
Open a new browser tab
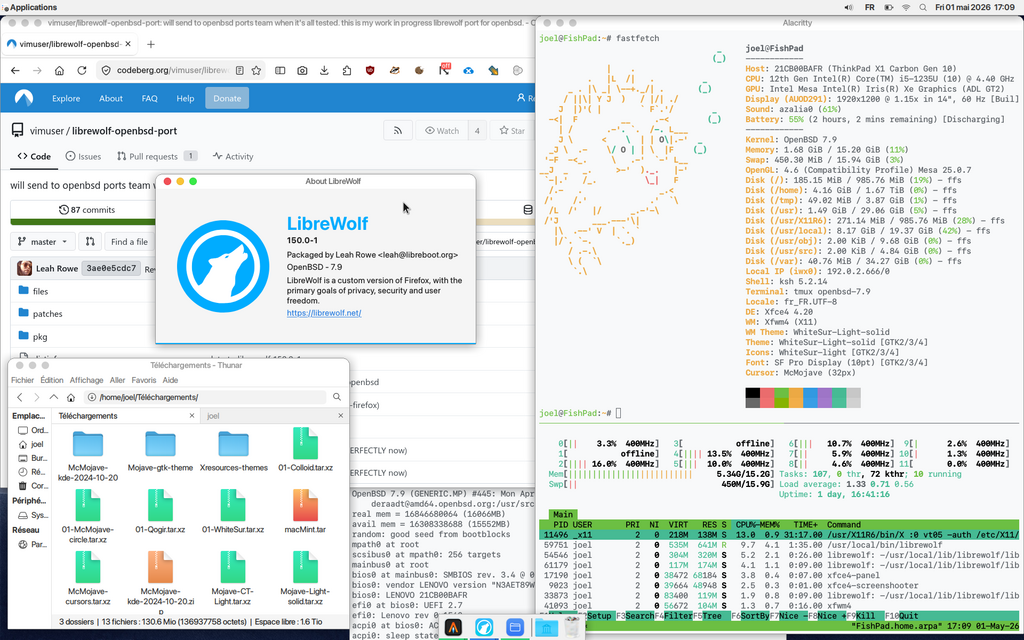click(151, 44)
